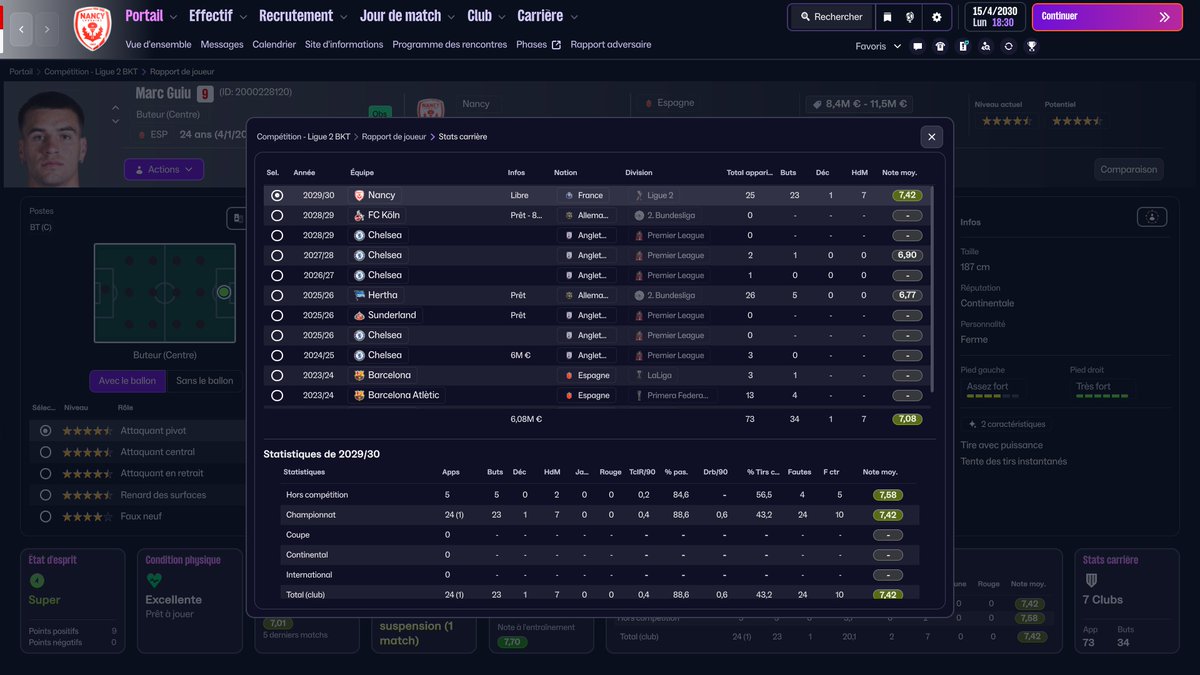Screen dimensions: 1200x675
Task: Open the globe icon in top bar
Action: tap(911, 17)
